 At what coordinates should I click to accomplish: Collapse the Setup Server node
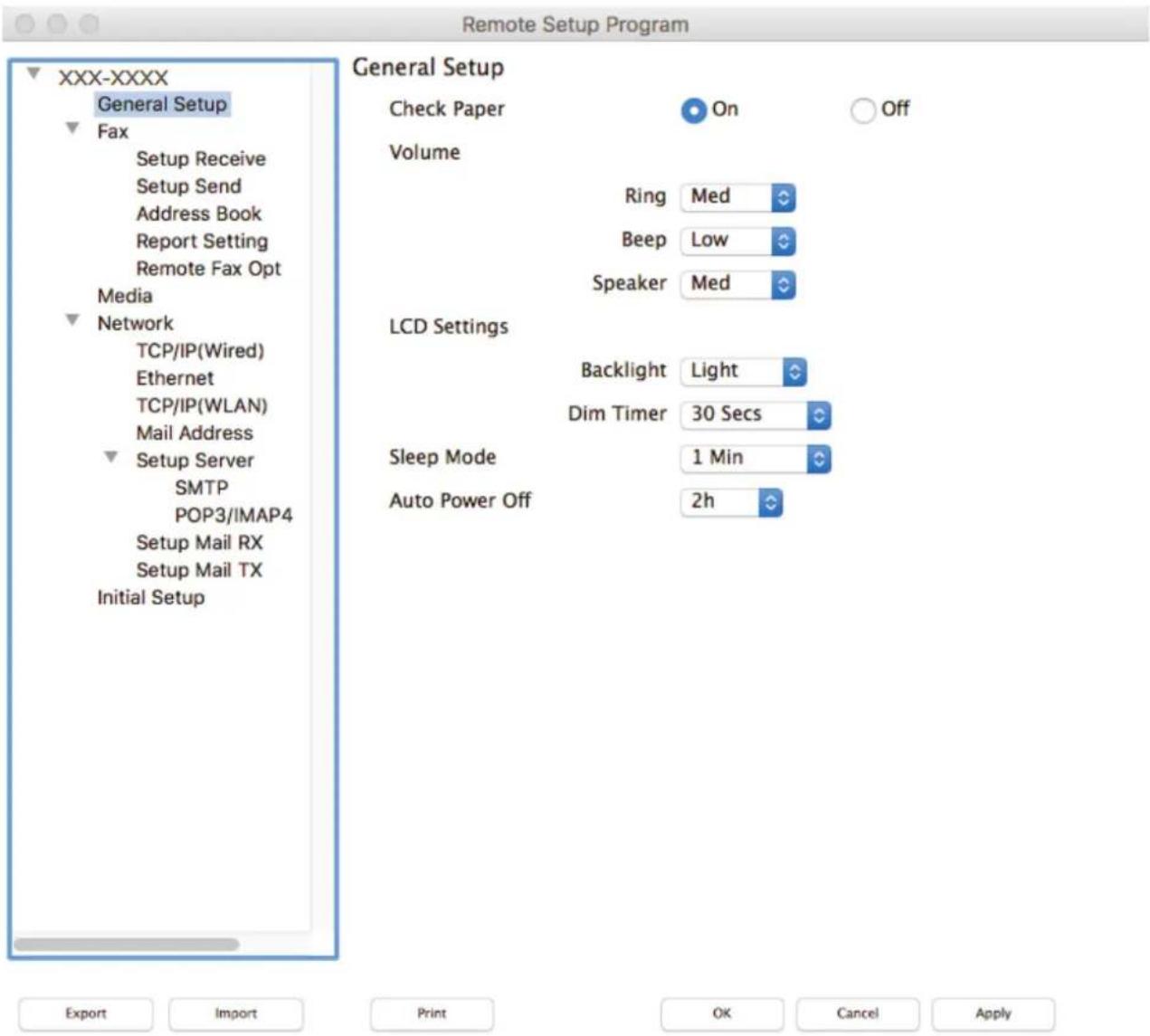pos(111,457)
